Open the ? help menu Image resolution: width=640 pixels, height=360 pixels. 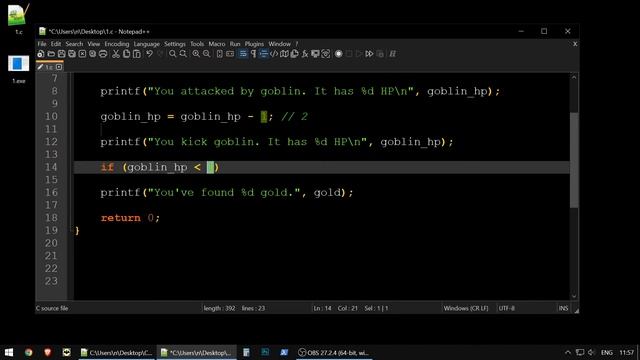(x=297, y=44)
